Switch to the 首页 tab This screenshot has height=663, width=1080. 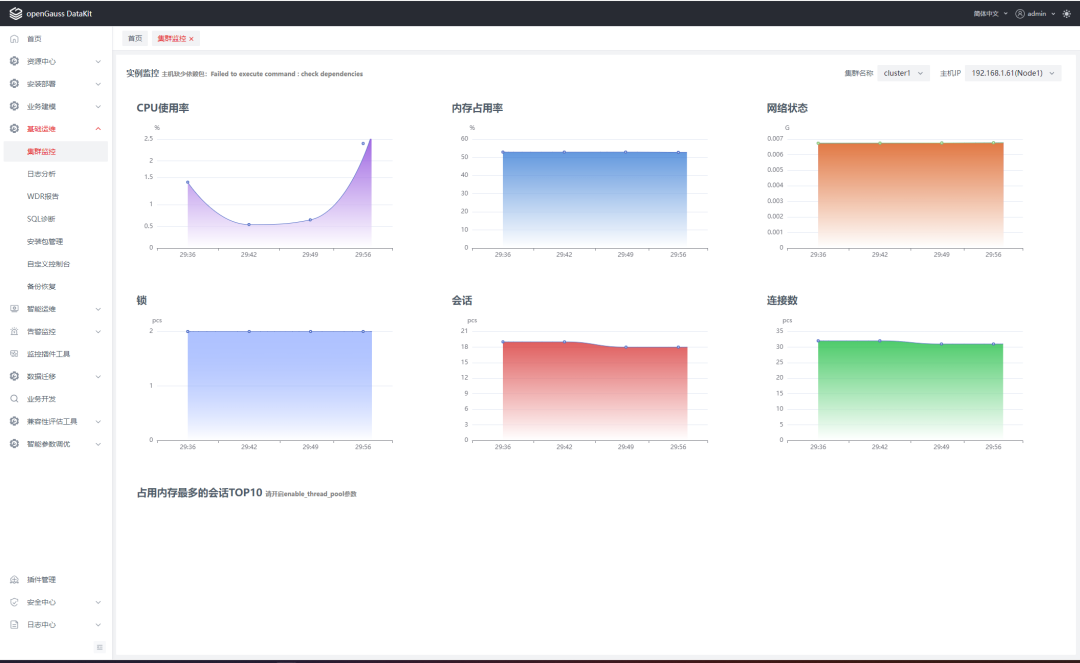[x=135, y=39]
